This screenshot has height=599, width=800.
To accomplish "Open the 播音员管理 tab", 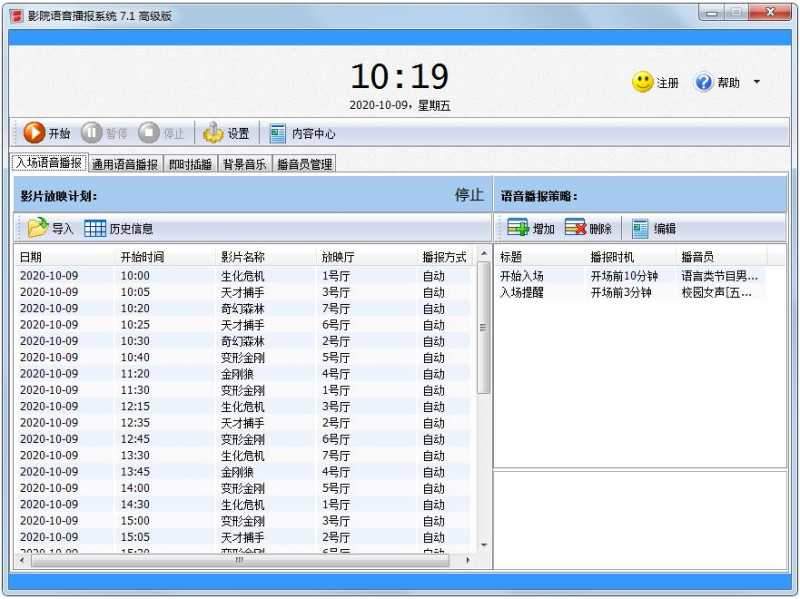I will point(306,163).
